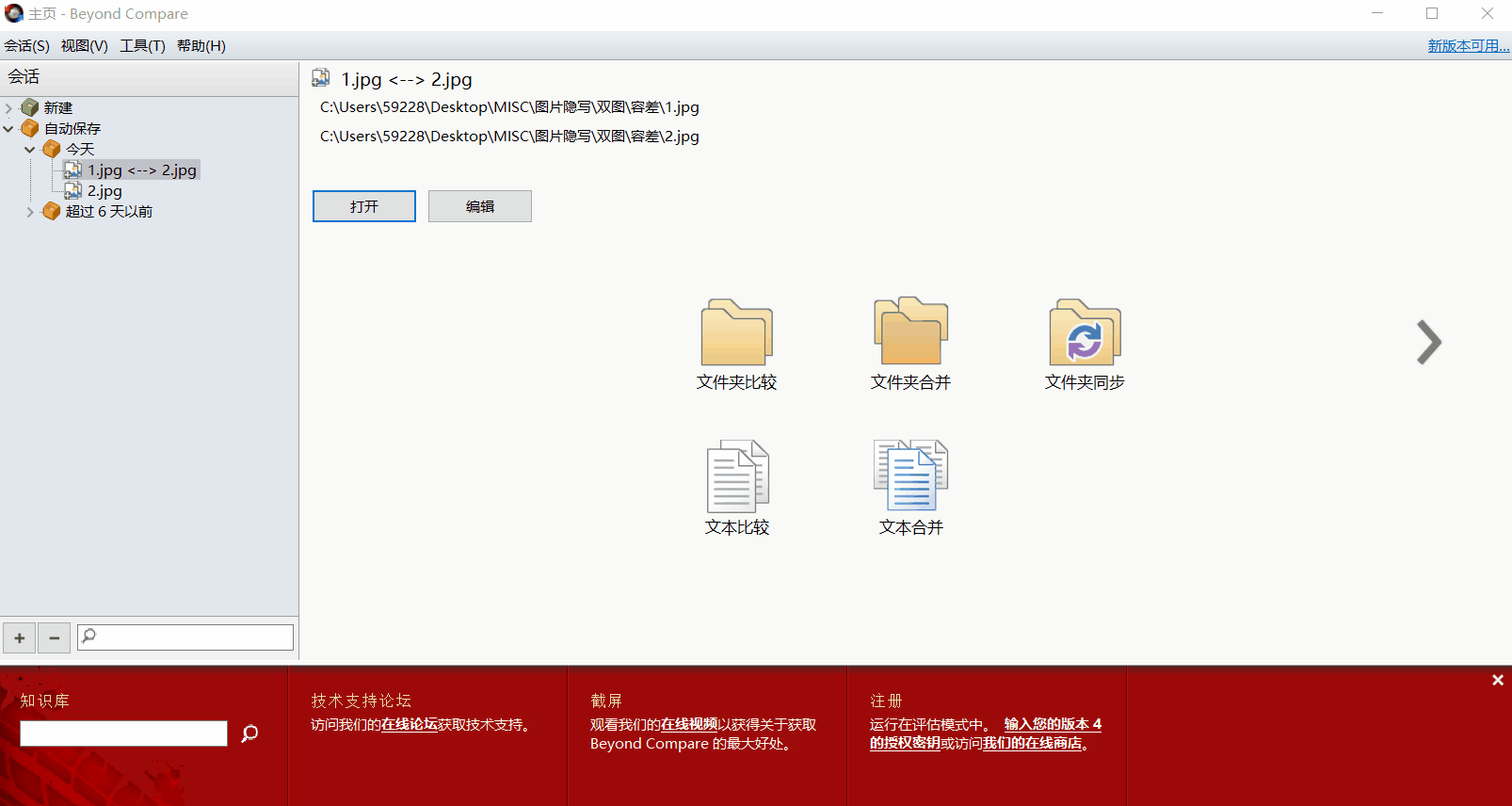Image resolution: width=1512 pixels, height=806 pixels.
Task: Launch the 文件夹合并 folder merge icon
Action: pyautogui.click(x=910, y=330)
